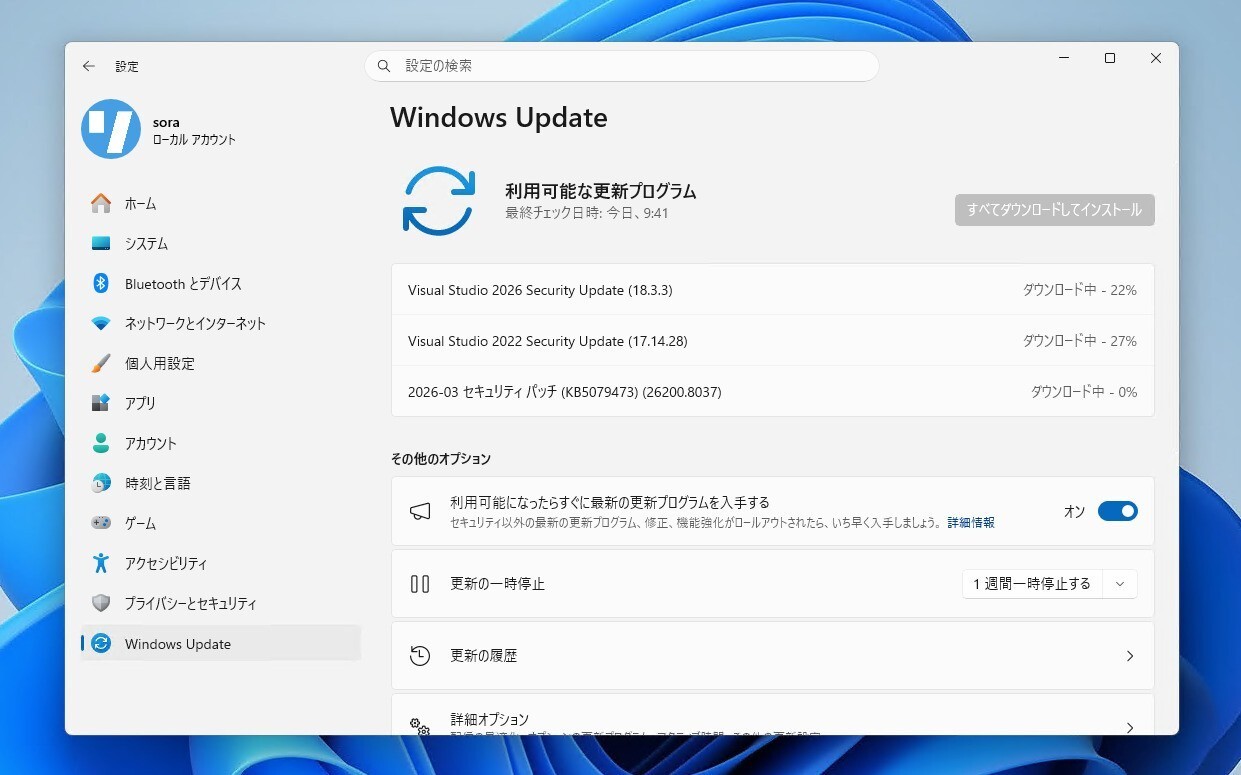Expand the advanced options row chevron
1241x775 pixels.
(x=1130, y=727)
